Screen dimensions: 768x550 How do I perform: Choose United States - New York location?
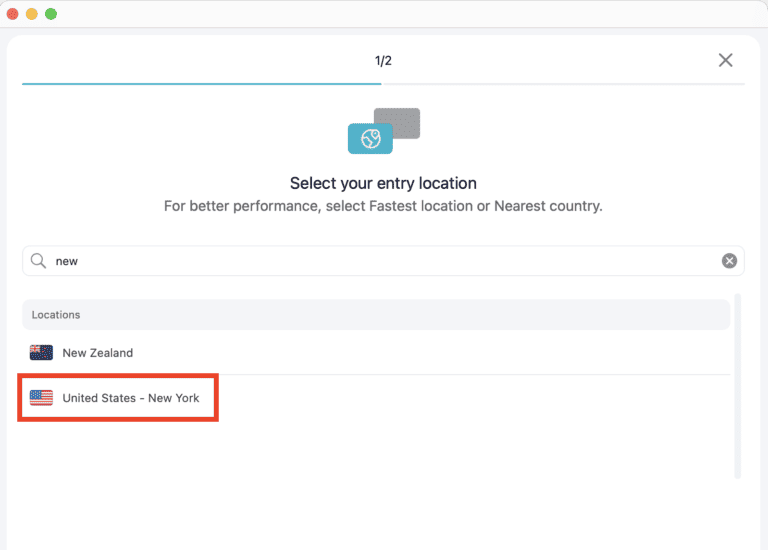[x=130, y=398]
